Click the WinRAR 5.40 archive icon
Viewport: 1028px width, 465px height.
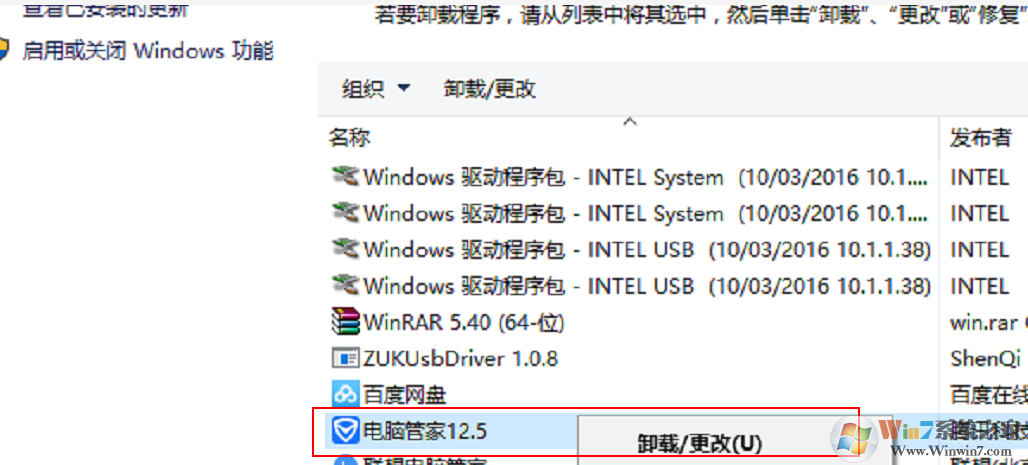(x=345, y=322)
